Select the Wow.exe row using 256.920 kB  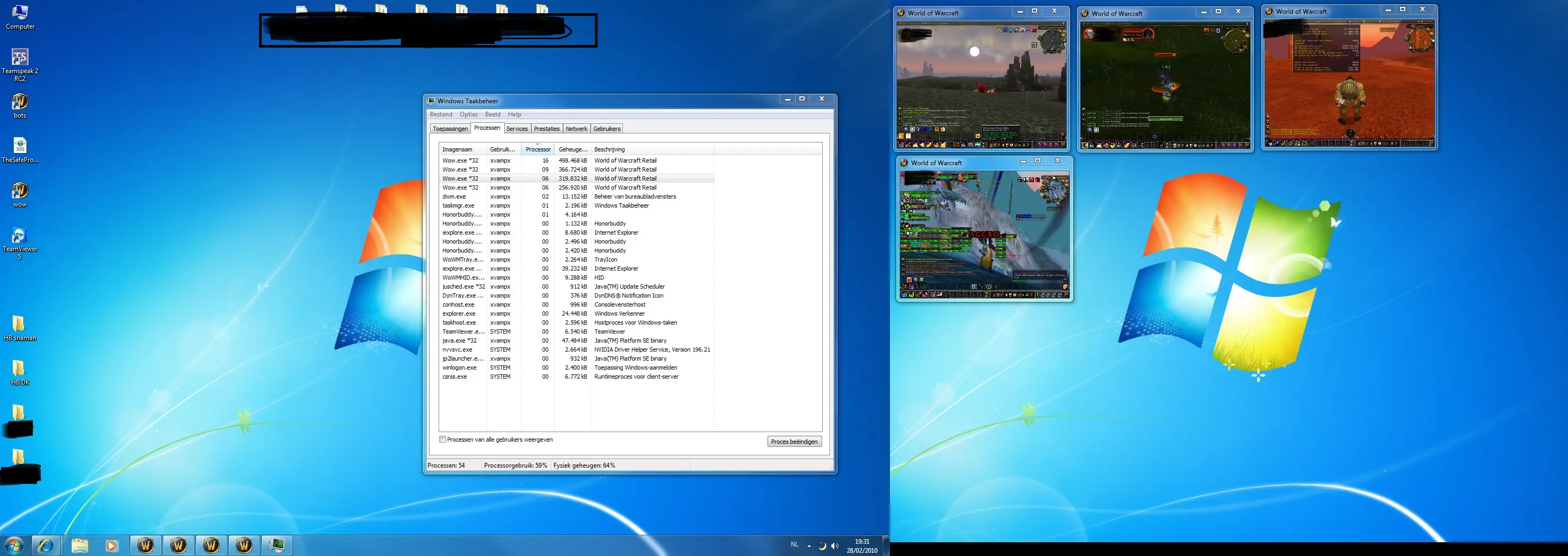(576, 187)
